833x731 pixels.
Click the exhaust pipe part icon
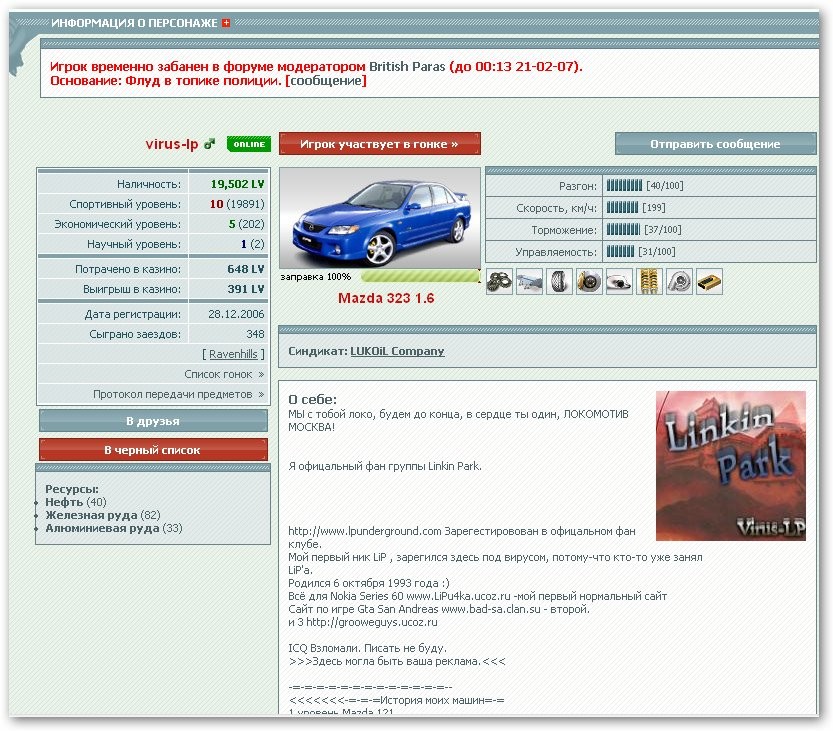click(619, 282)
